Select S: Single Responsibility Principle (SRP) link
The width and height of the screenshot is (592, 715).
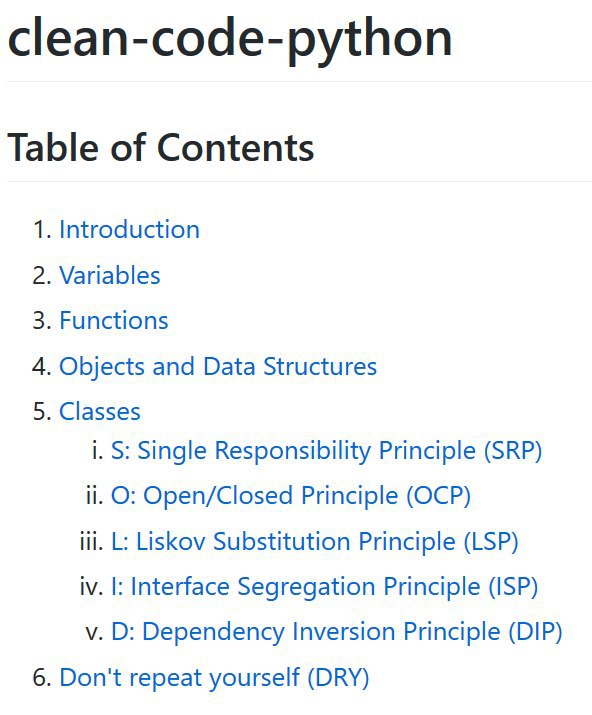tap(327, 451)
